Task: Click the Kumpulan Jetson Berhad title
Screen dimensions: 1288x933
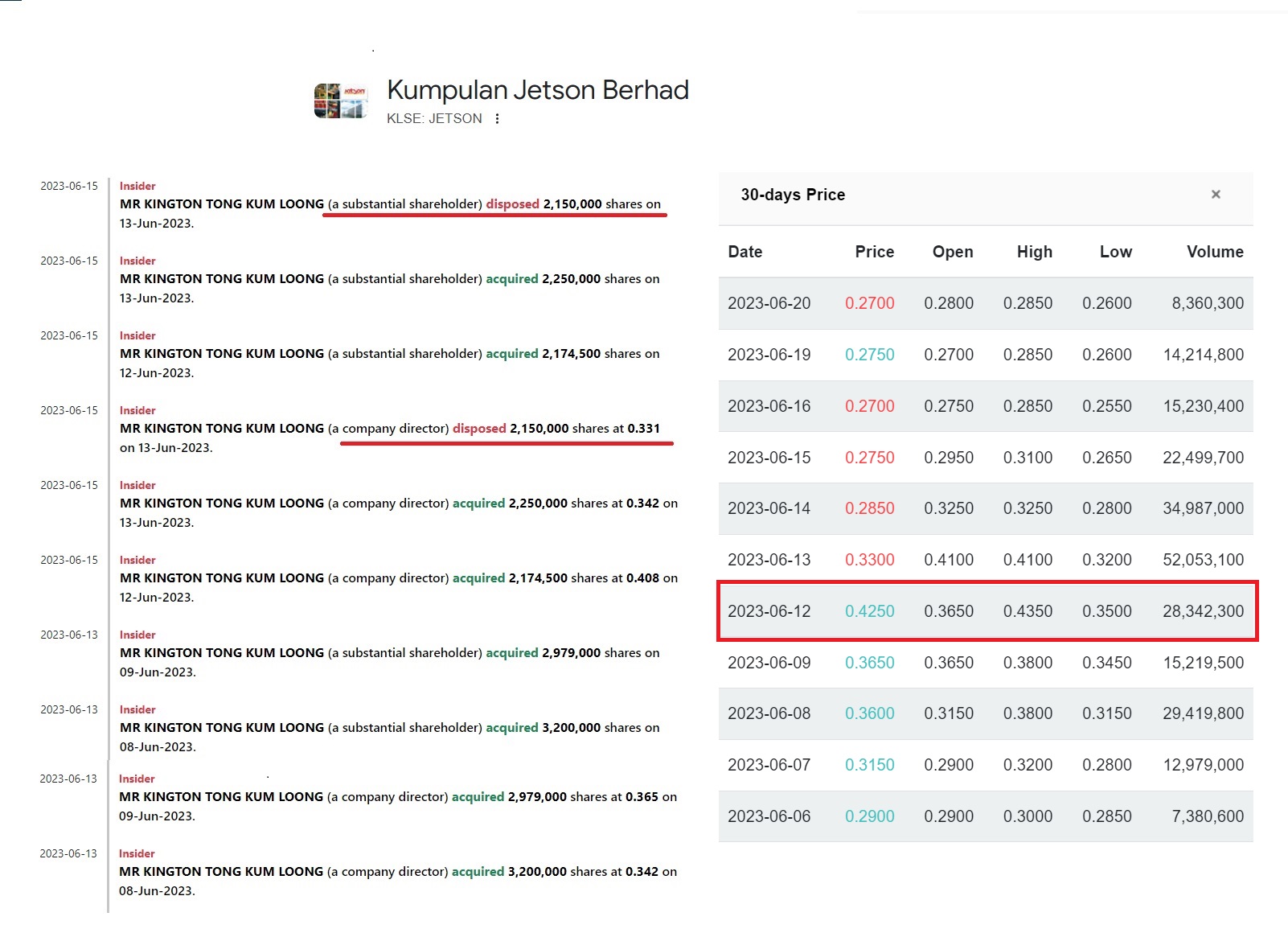Action: [537, 90]
